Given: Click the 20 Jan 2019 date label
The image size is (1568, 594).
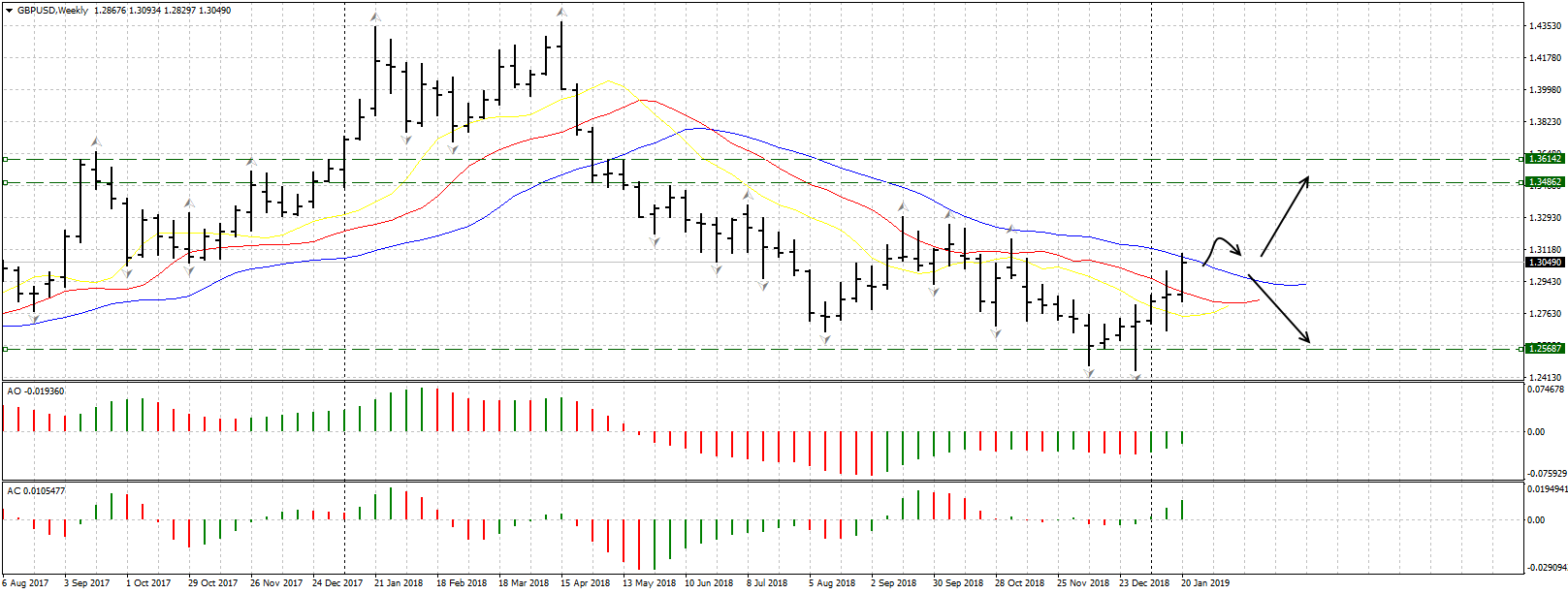Looking at the screenshot, I should click(x=1205, y=583).
